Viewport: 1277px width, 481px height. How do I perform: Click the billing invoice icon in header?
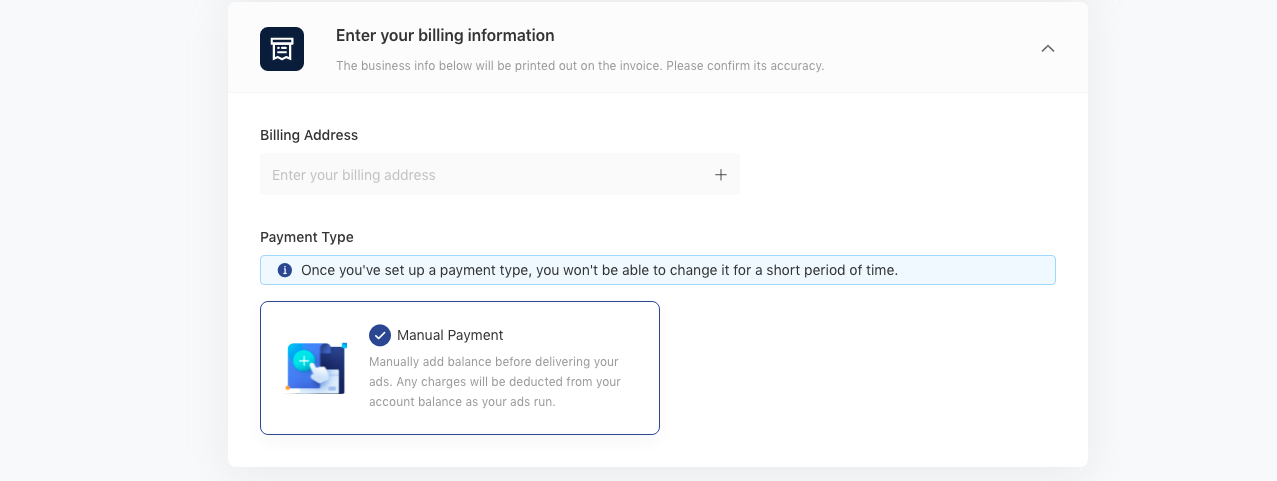point(282,49)
